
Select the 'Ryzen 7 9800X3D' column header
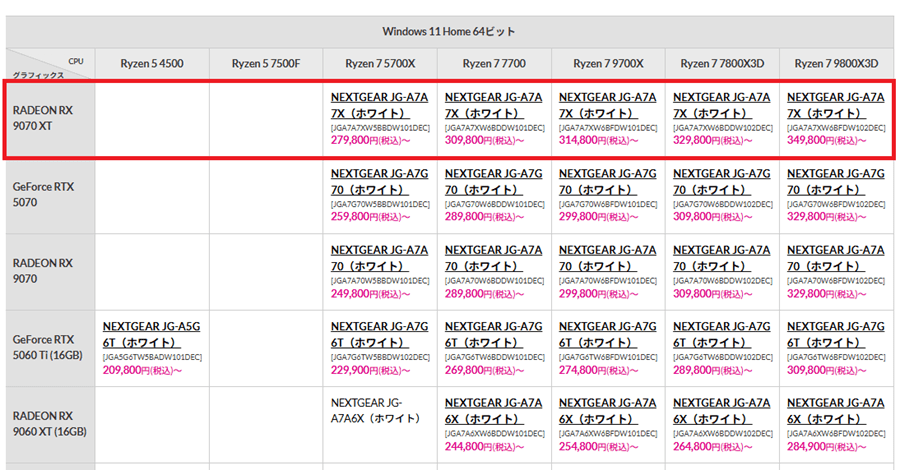click(836, 64)
